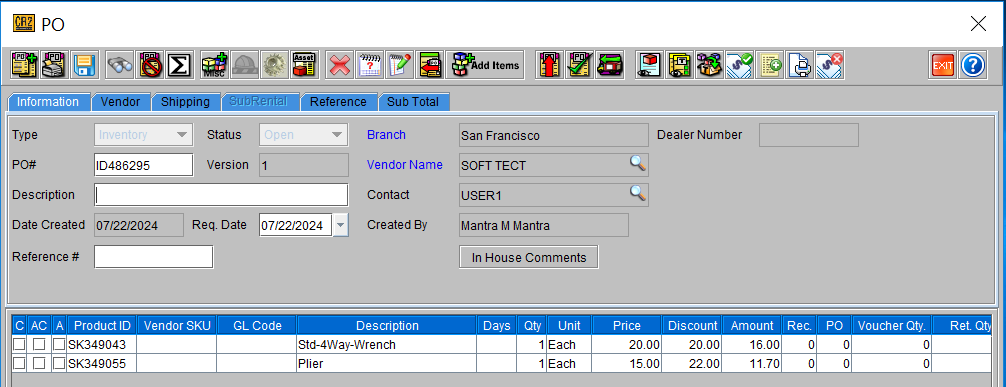The image size is (1006, 387).
Task: Click the Price column header
Action: 627,325
